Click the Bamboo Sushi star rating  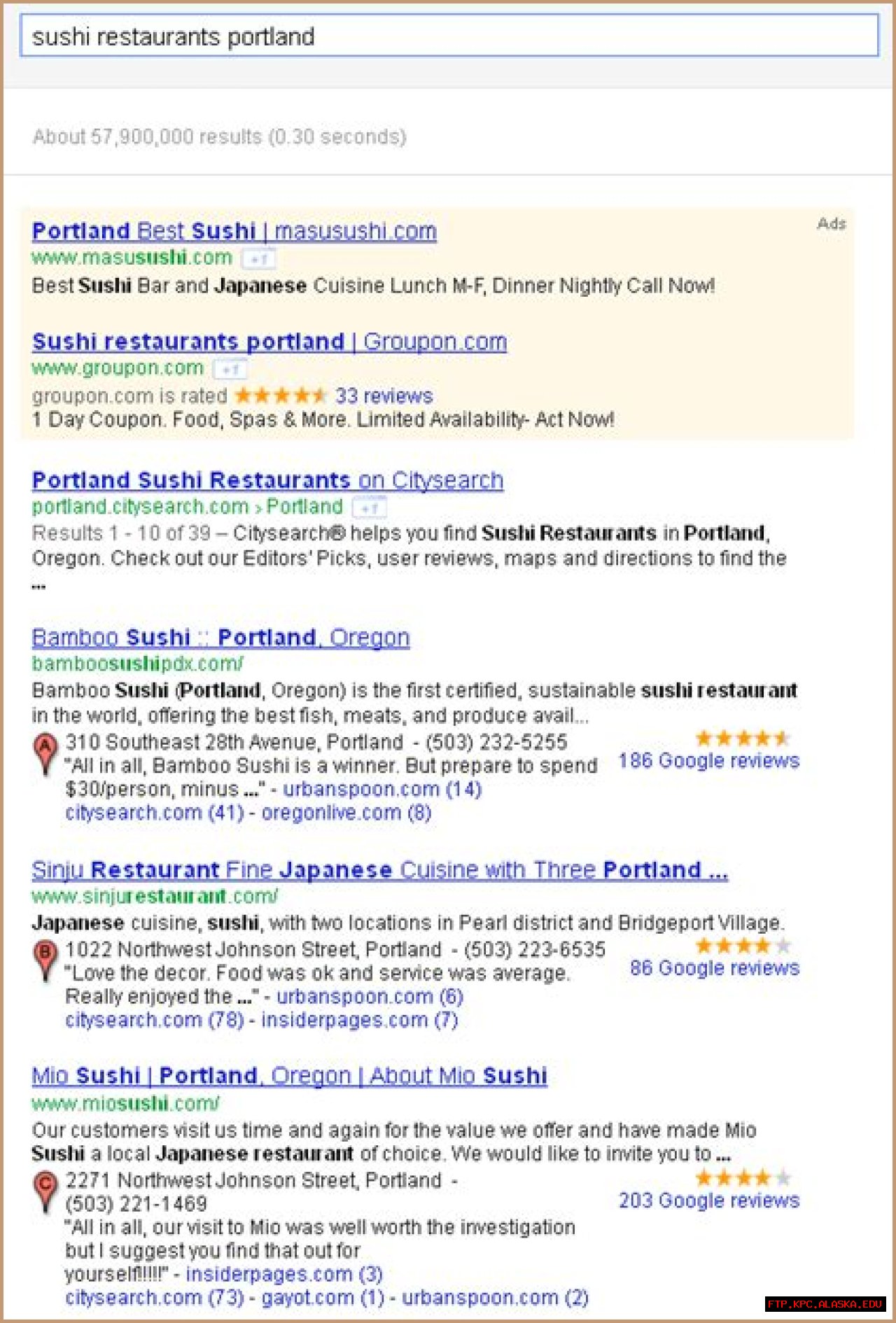tap(743, 738)
